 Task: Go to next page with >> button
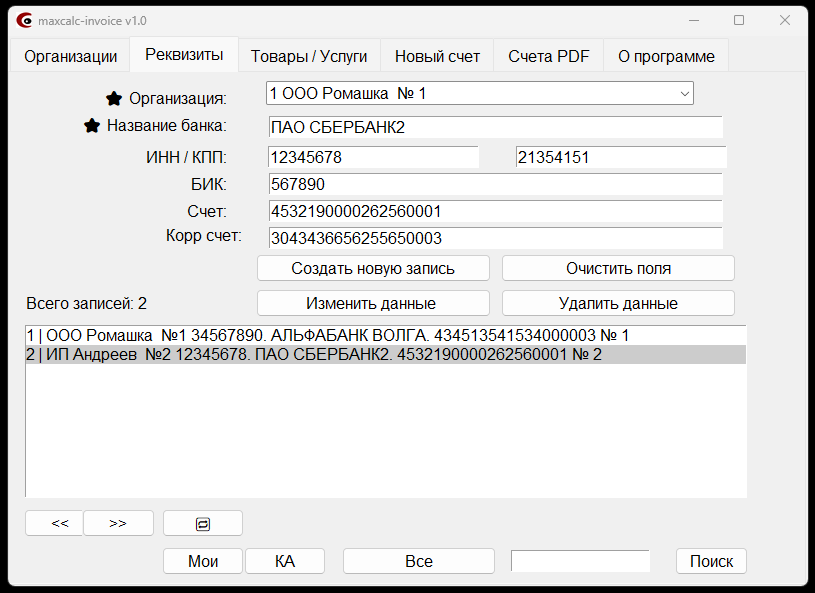119,523
